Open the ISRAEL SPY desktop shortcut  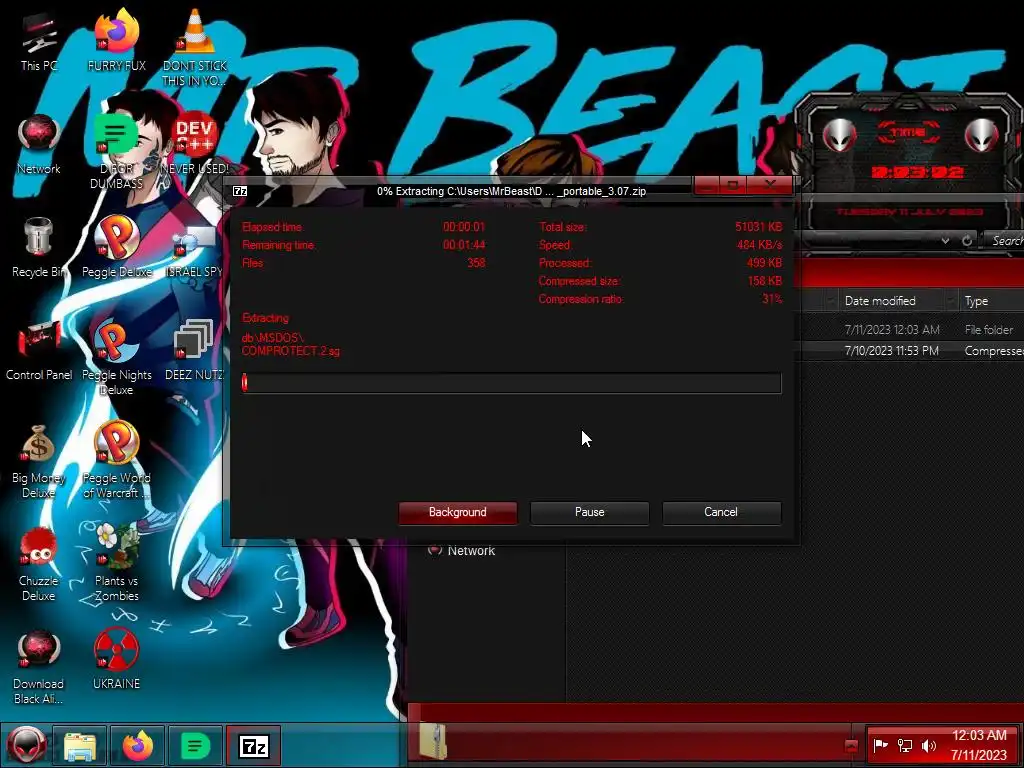pos(195,251)
